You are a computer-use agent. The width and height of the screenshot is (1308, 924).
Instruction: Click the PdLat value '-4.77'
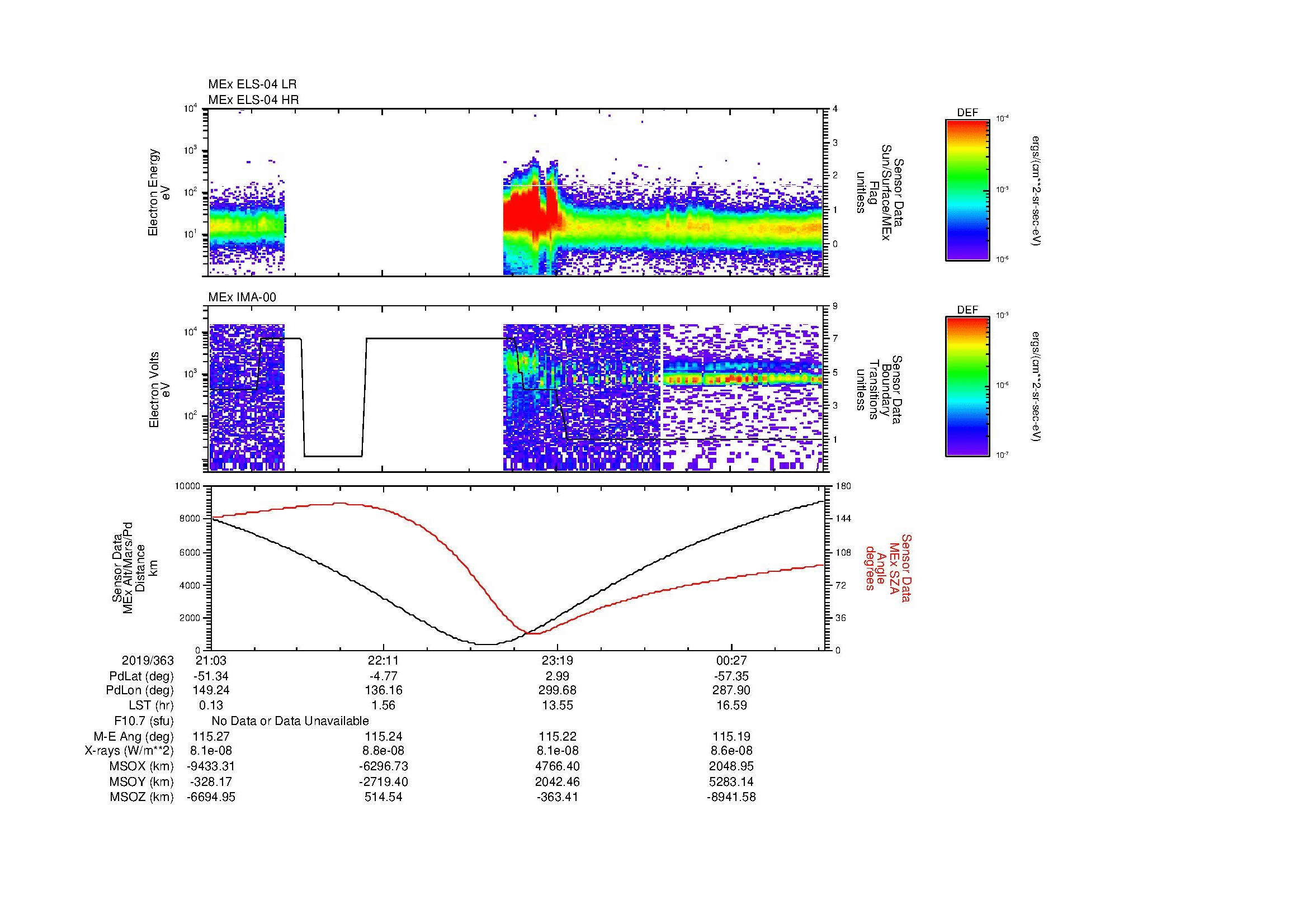click(x=384, y=676)
